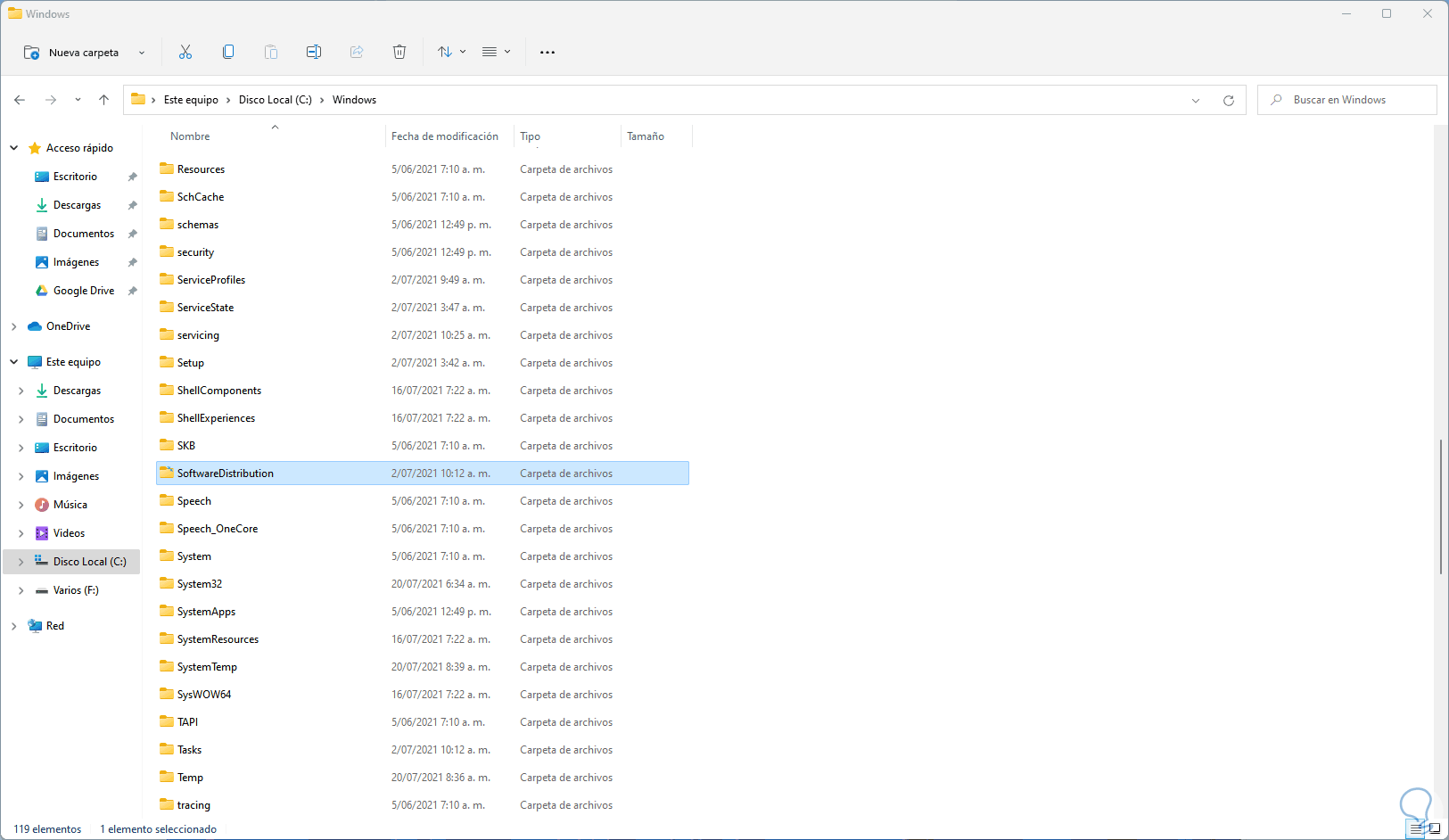Go up one folder level
Image resolution: width=1449 pixels, height=840 pixels.
(103, 100)
